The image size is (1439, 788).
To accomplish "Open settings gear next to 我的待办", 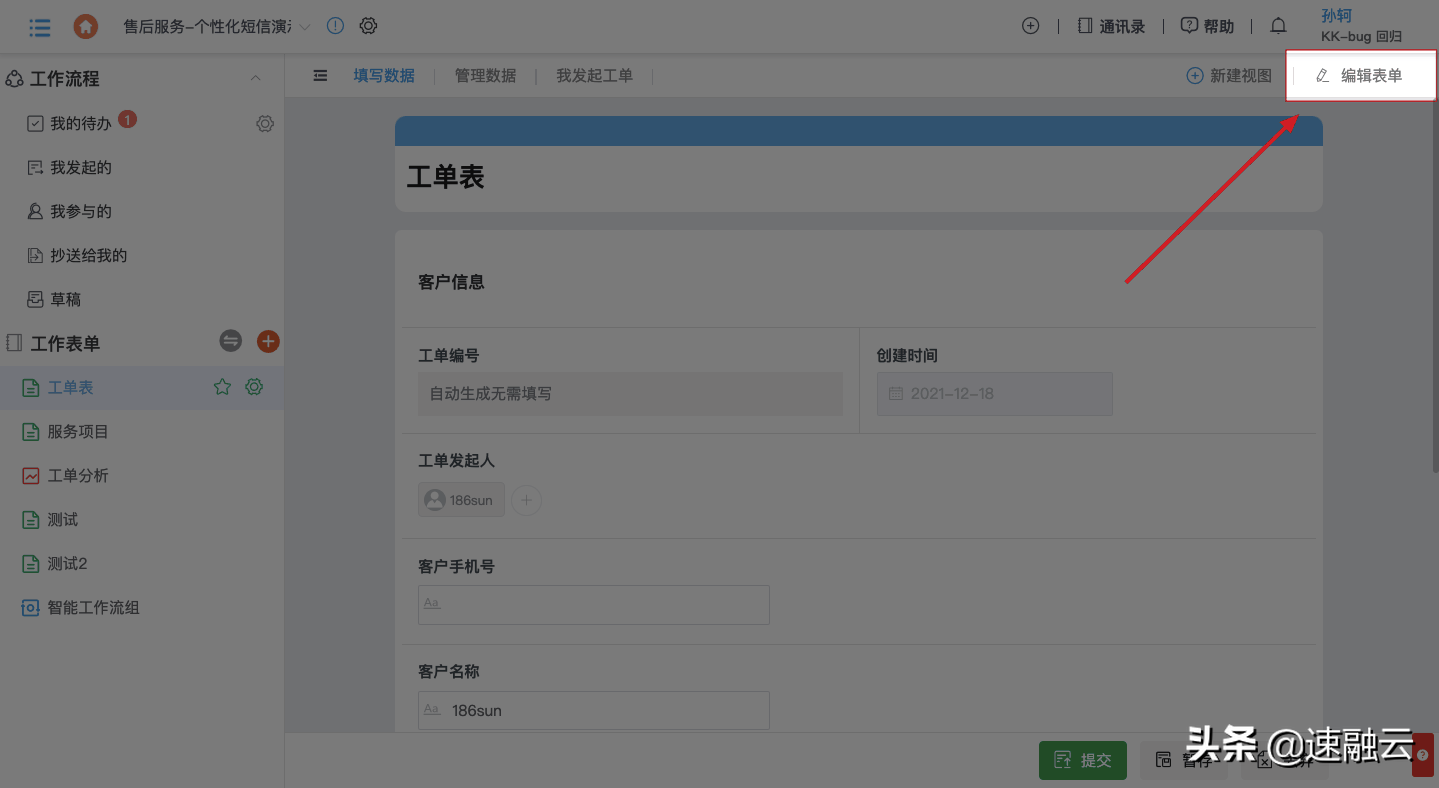I will [x=265, y=124].
